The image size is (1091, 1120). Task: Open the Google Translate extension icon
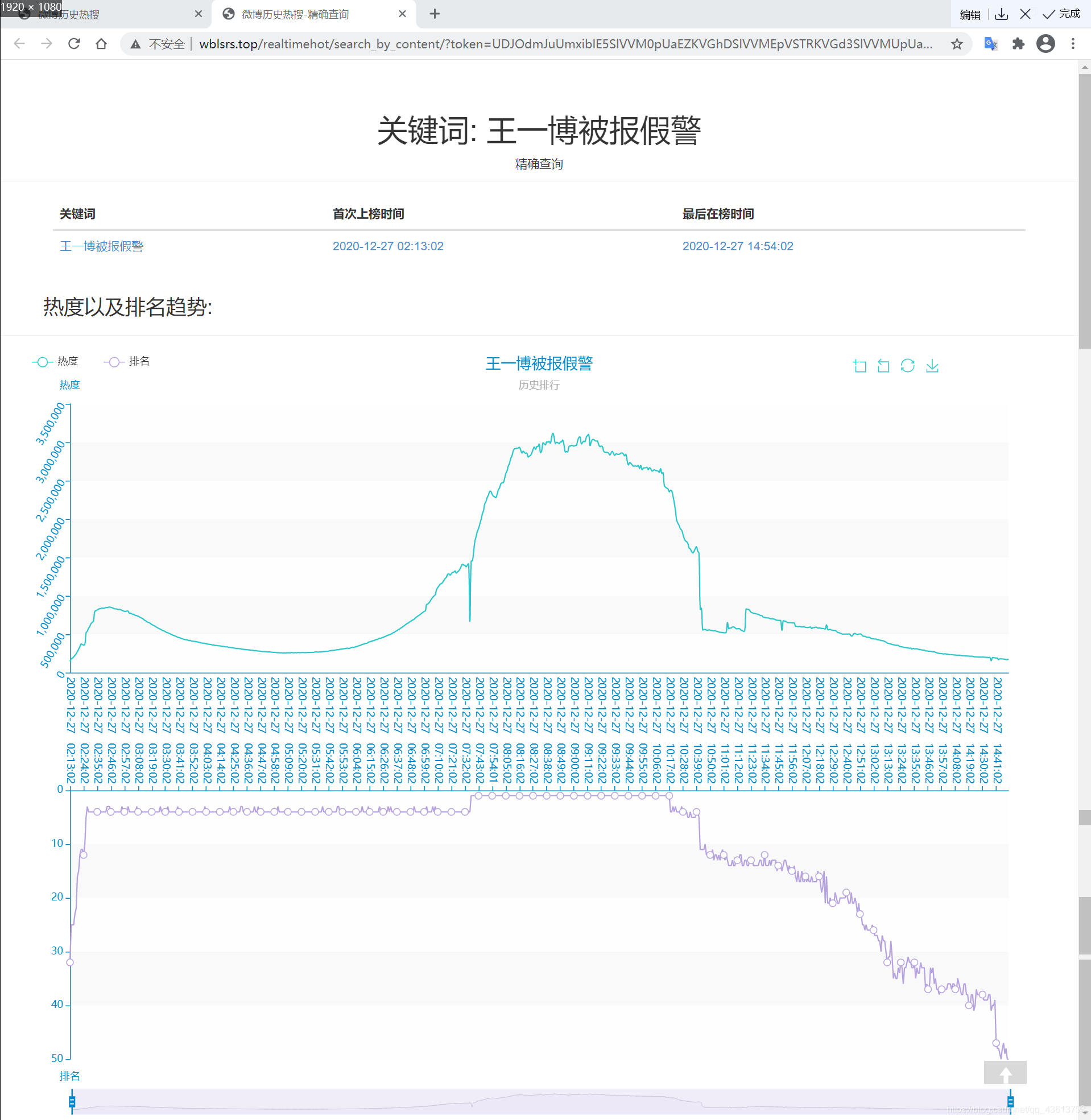pyautogui.click(x=990, y=44)
